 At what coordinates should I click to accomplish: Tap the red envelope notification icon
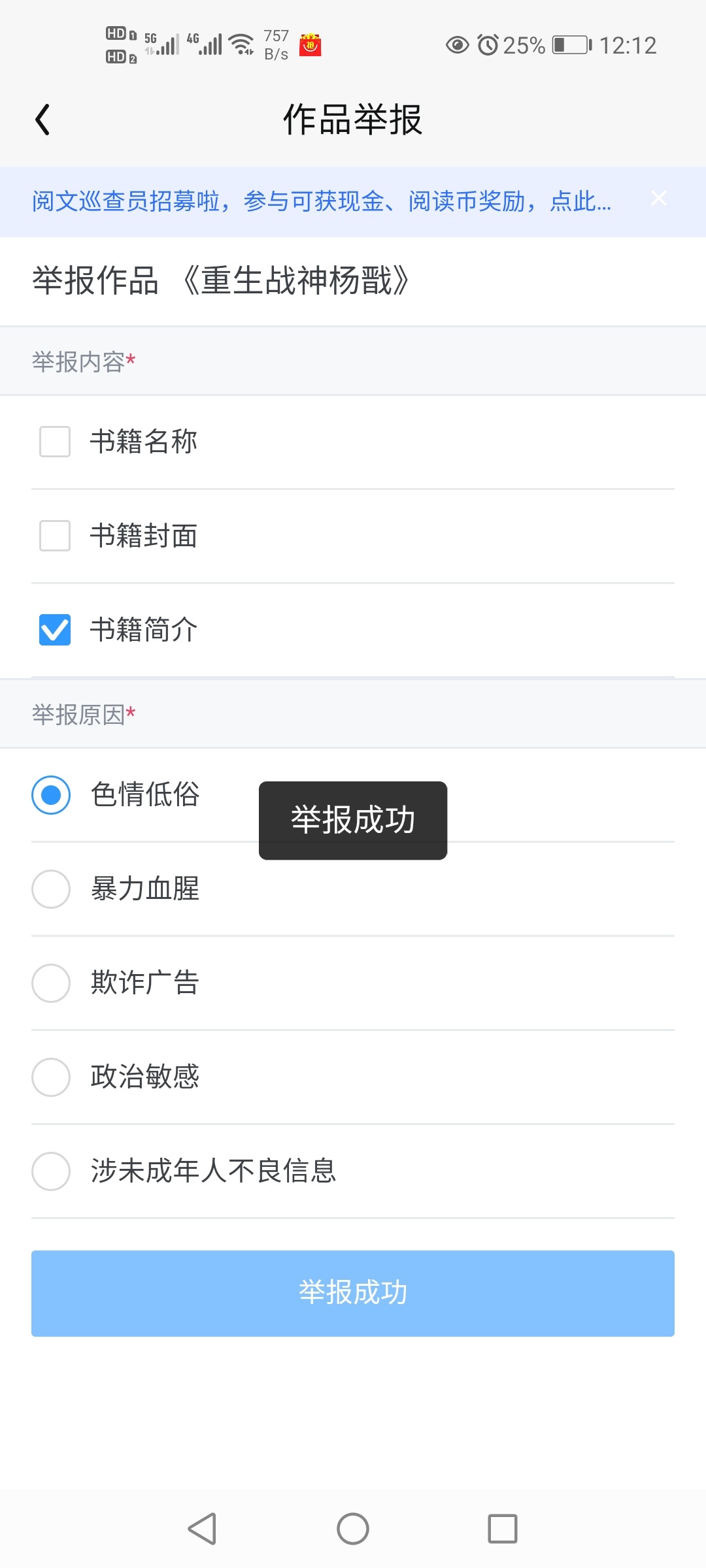pos(311,45)
